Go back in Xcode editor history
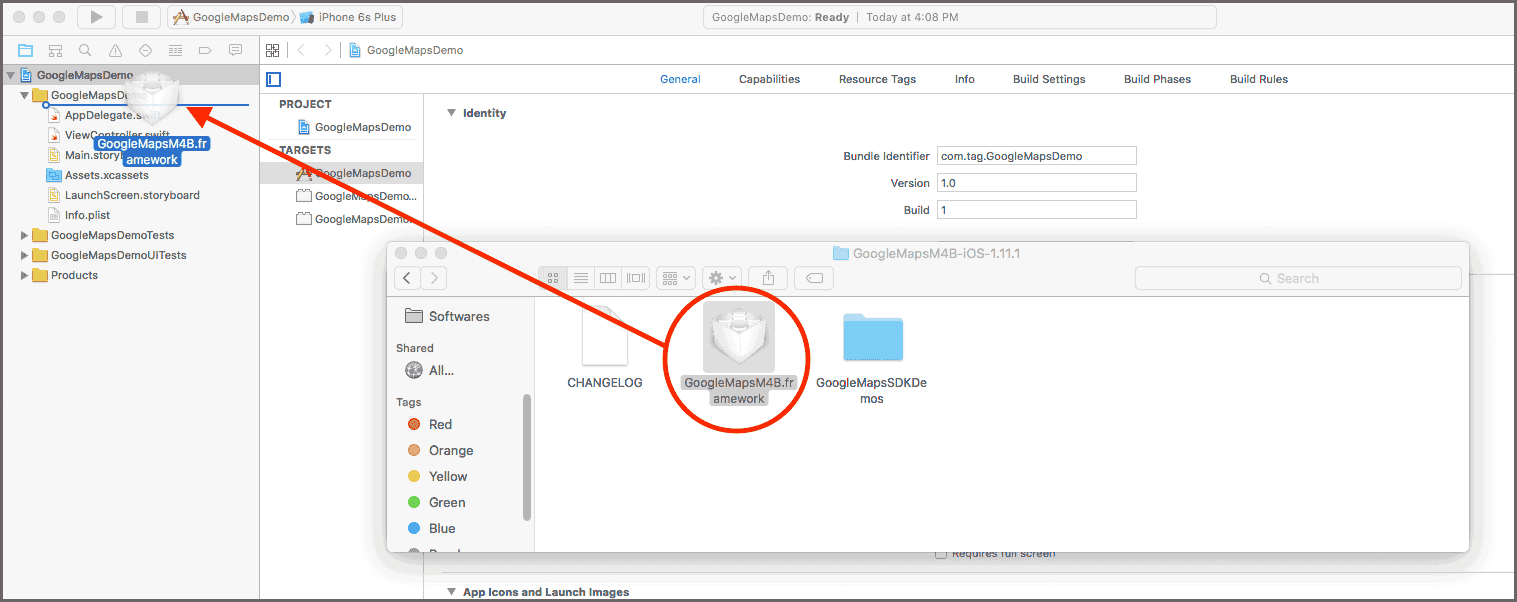1517x602 pixels. (x=301, y=50)
